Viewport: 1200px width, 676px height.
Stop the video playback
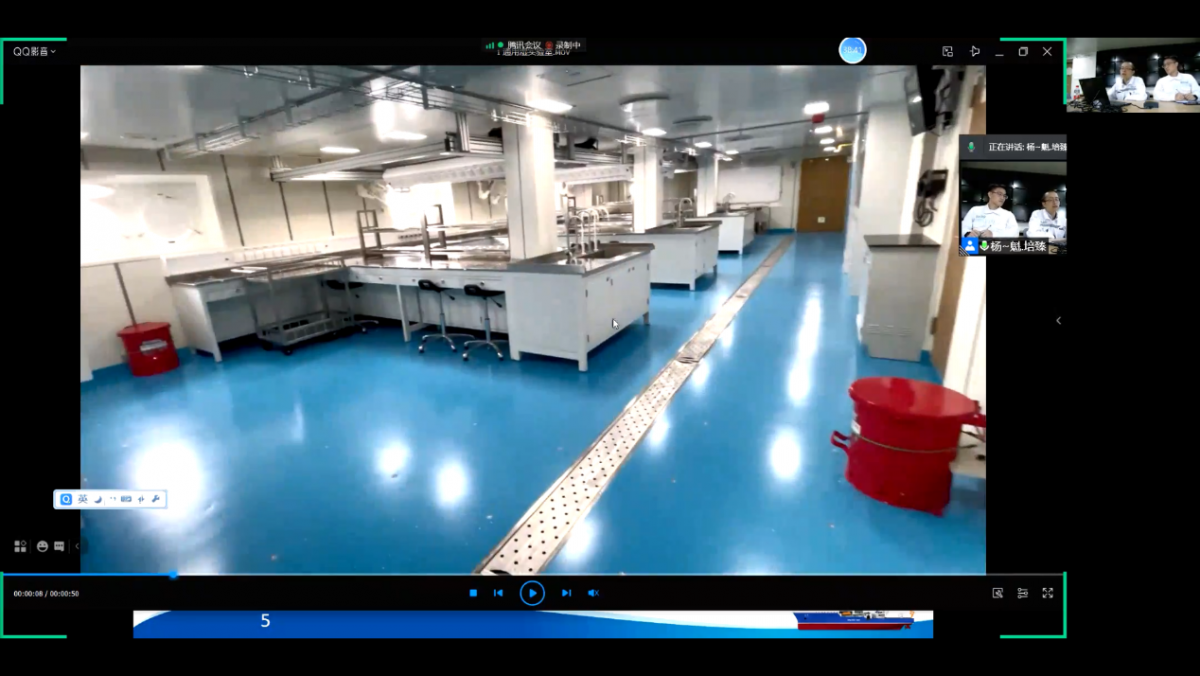[473, 593]
